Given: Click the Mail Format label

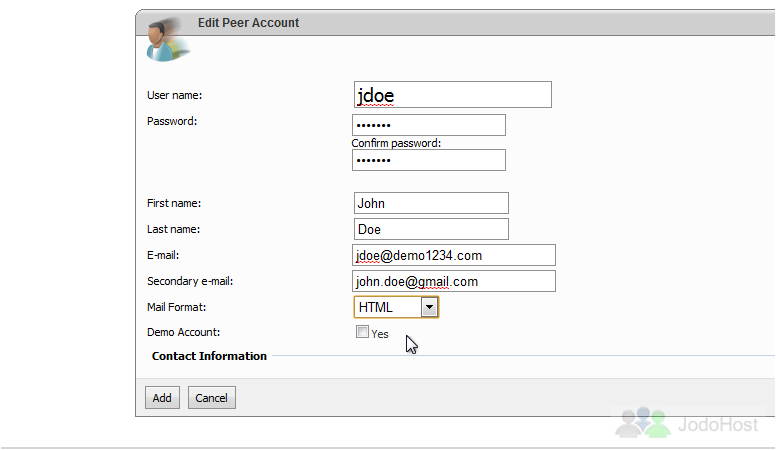Looking at the screenshot, I should click(x=176, y=307).
